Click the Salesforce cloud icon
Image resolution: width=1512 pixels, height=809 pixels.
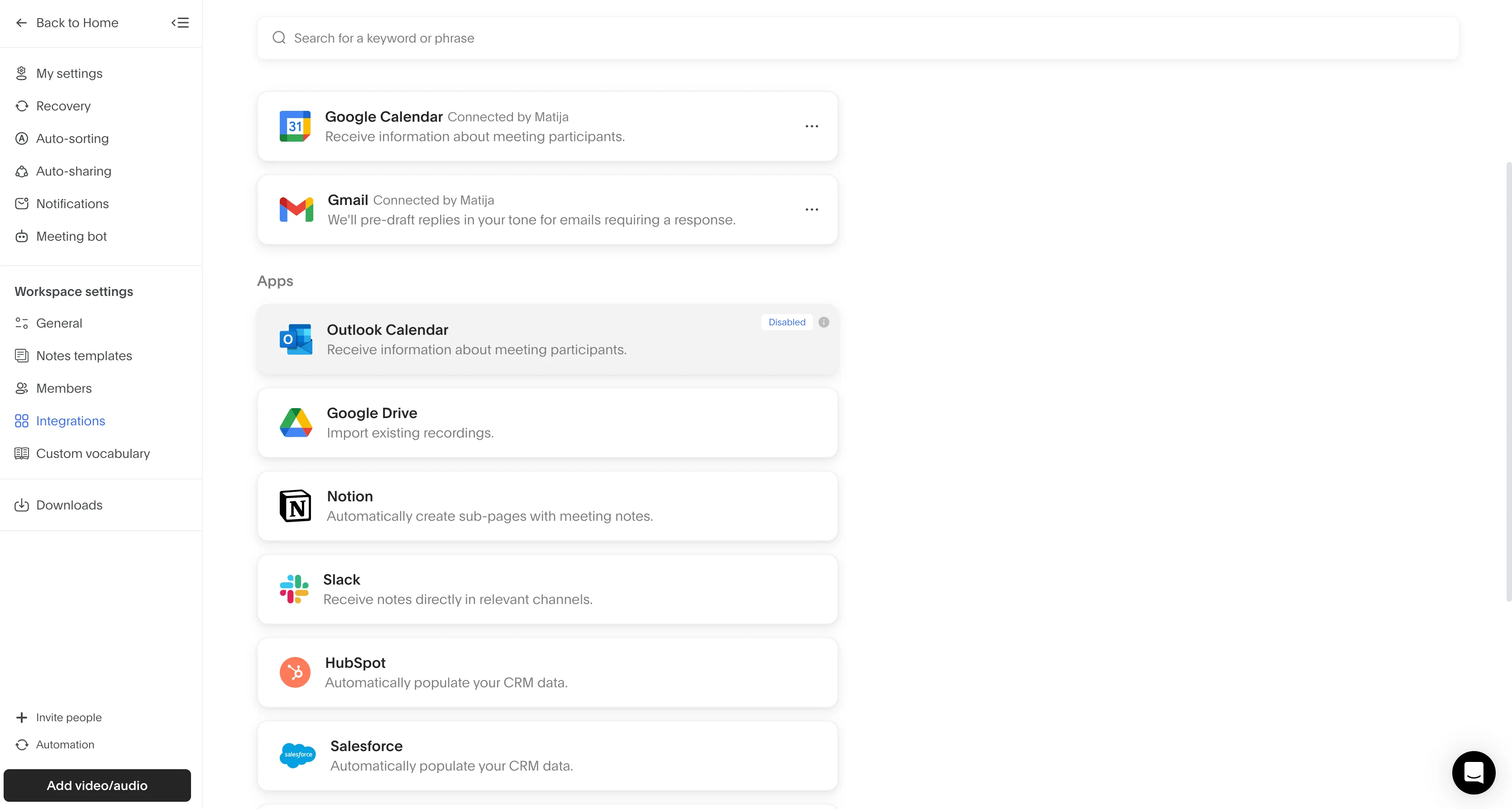297,755
